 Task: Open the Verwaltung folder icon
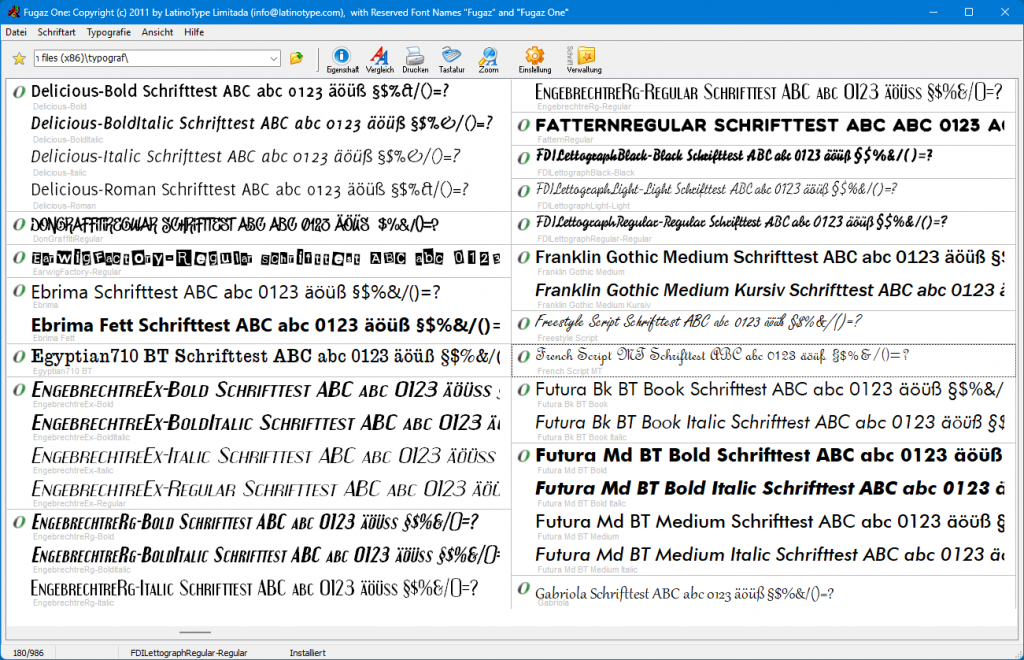tap(585, 58)
